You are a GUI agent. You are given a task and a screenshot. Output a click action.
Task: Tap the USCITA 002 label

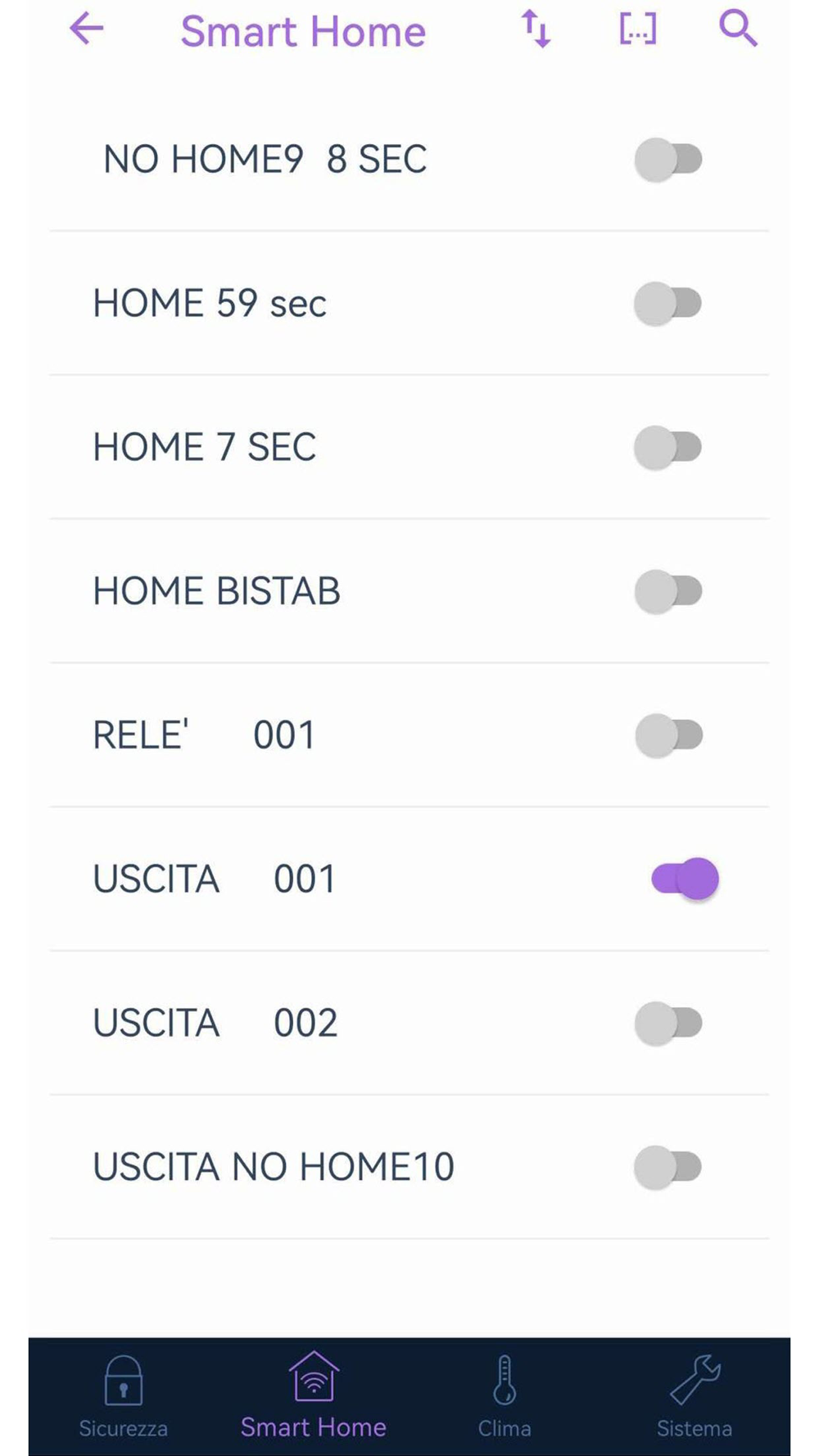215,1023
